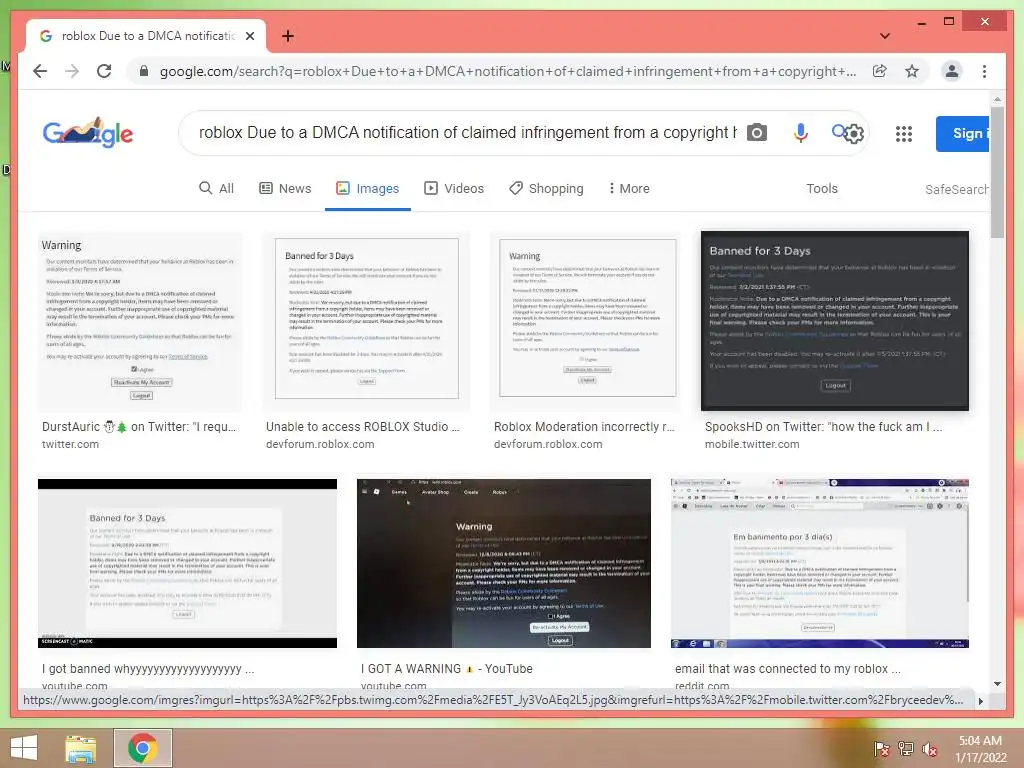Open Chrome profile avatar menu
The height and width of the screenshot is (768, 1024).
pyautogui.click(x=952, y=71)
